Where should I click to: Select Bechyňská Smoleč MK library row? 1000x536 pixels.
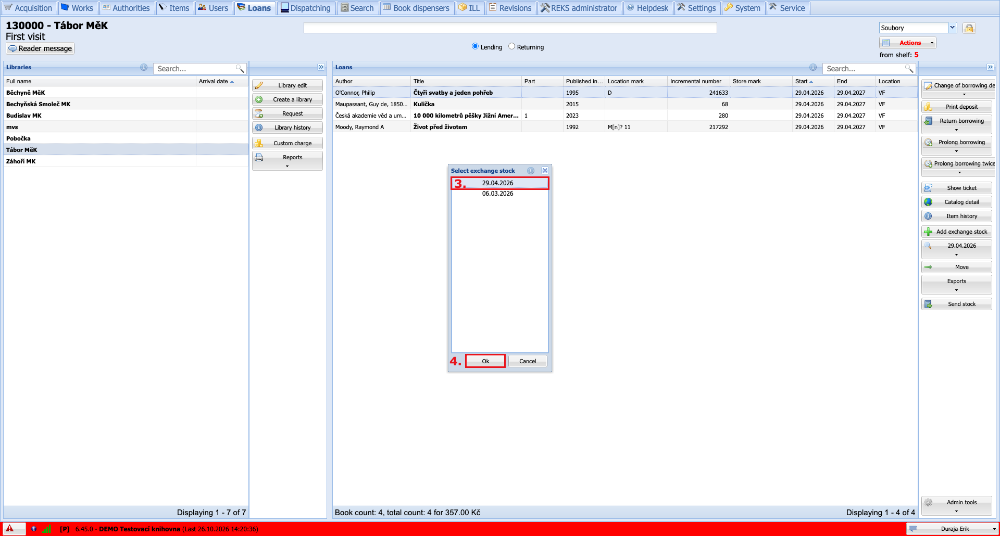pyautogui.click(x=126, y=104)
